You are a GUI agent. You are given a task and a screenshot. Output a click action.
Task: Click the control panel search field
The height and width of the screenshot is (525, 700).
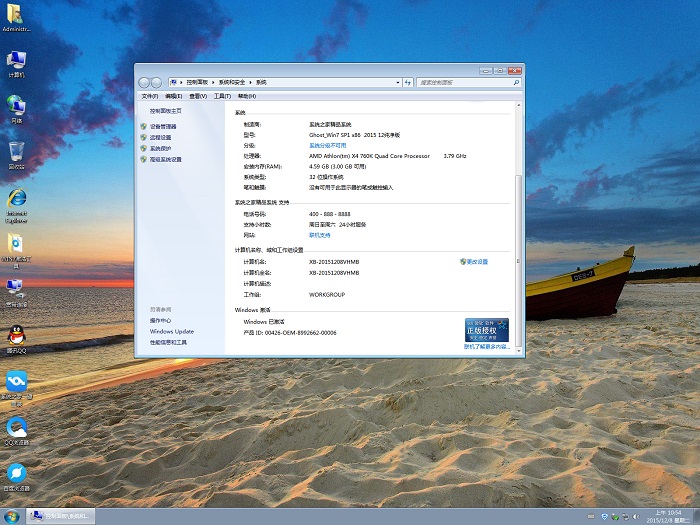[469, 82]
